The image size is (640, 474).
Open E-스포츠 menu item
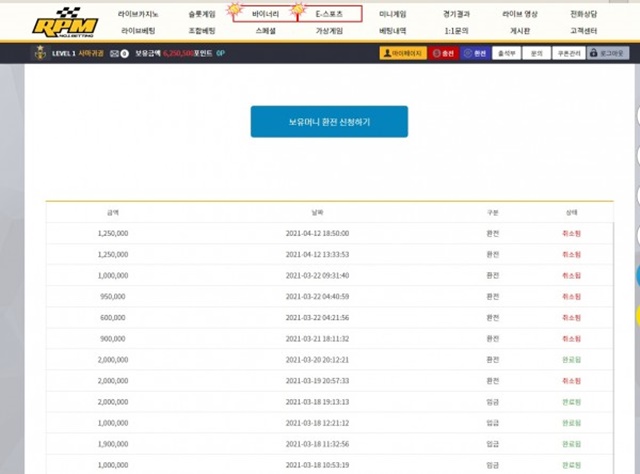(x=329, y=14)
